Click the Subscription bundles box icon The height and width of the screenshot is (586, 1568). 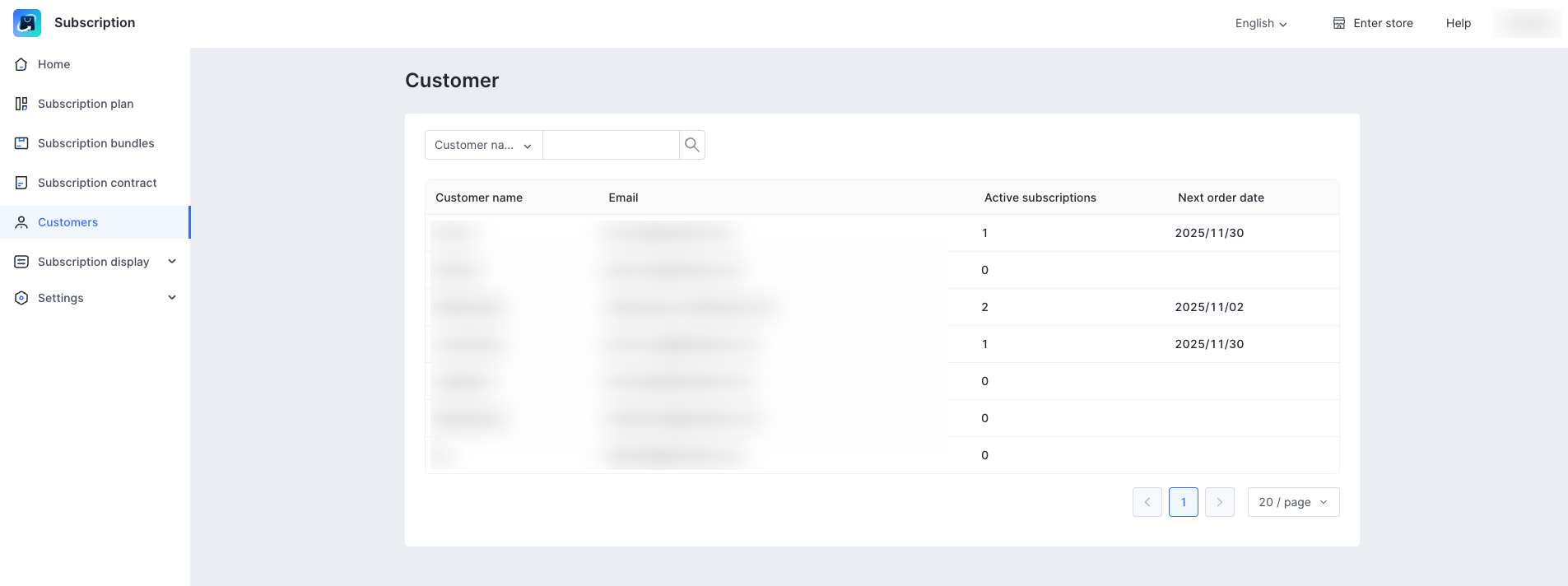21,143
